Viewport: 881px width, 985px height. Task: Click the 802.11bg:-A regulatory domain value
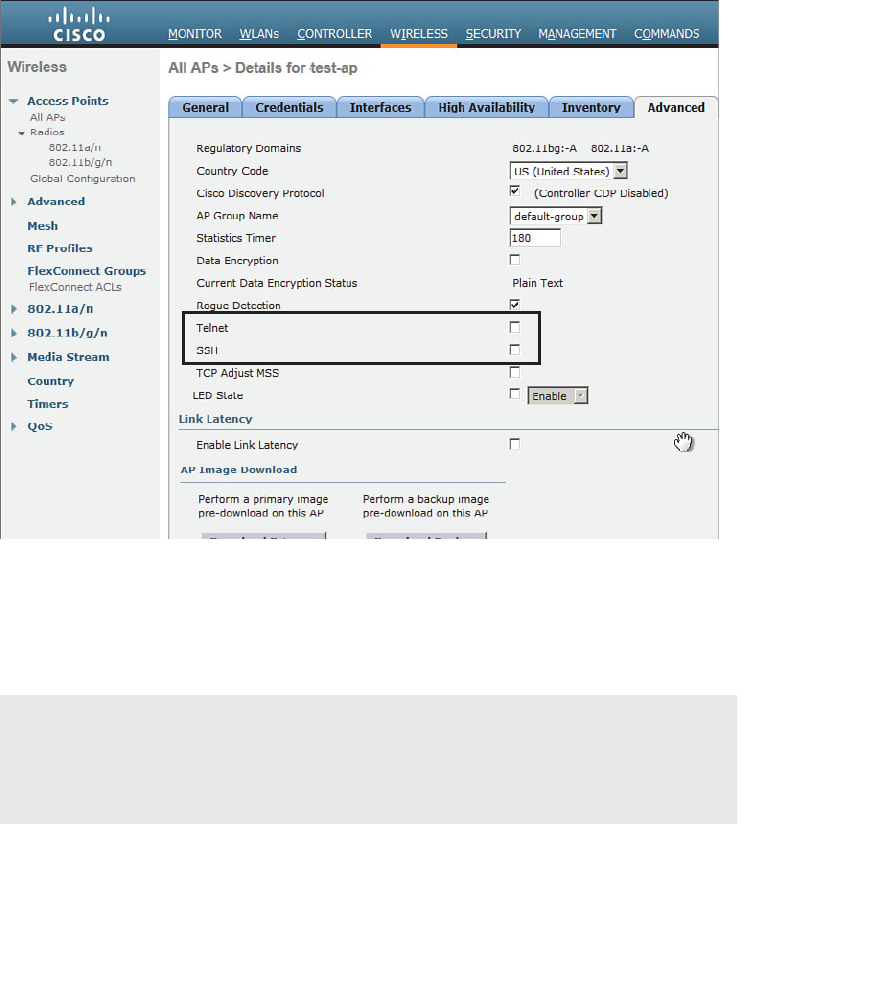coord(544,148)
